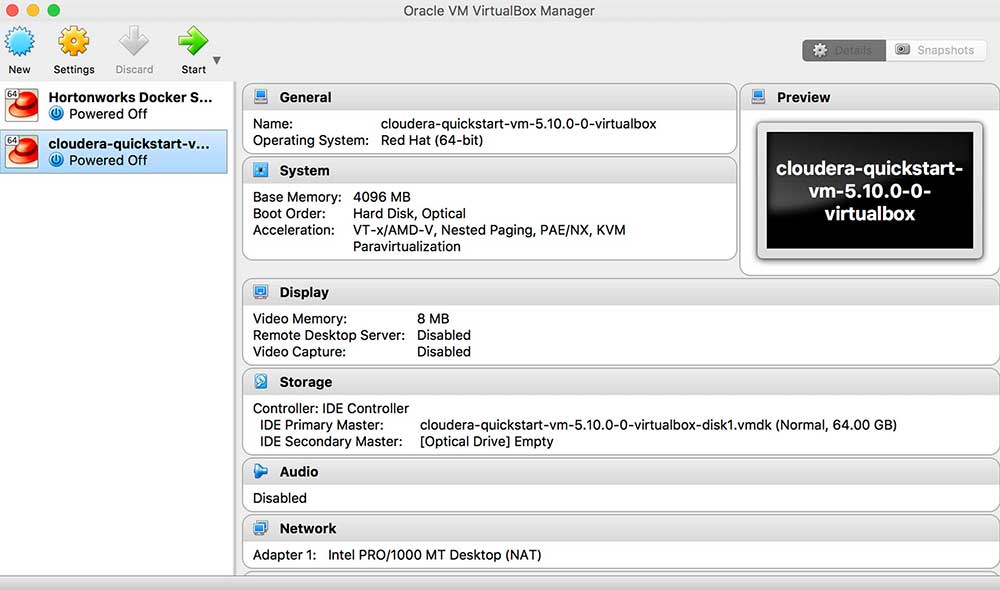Open the Audio section header
1000x590 pixels.
(x=621, y=472)
